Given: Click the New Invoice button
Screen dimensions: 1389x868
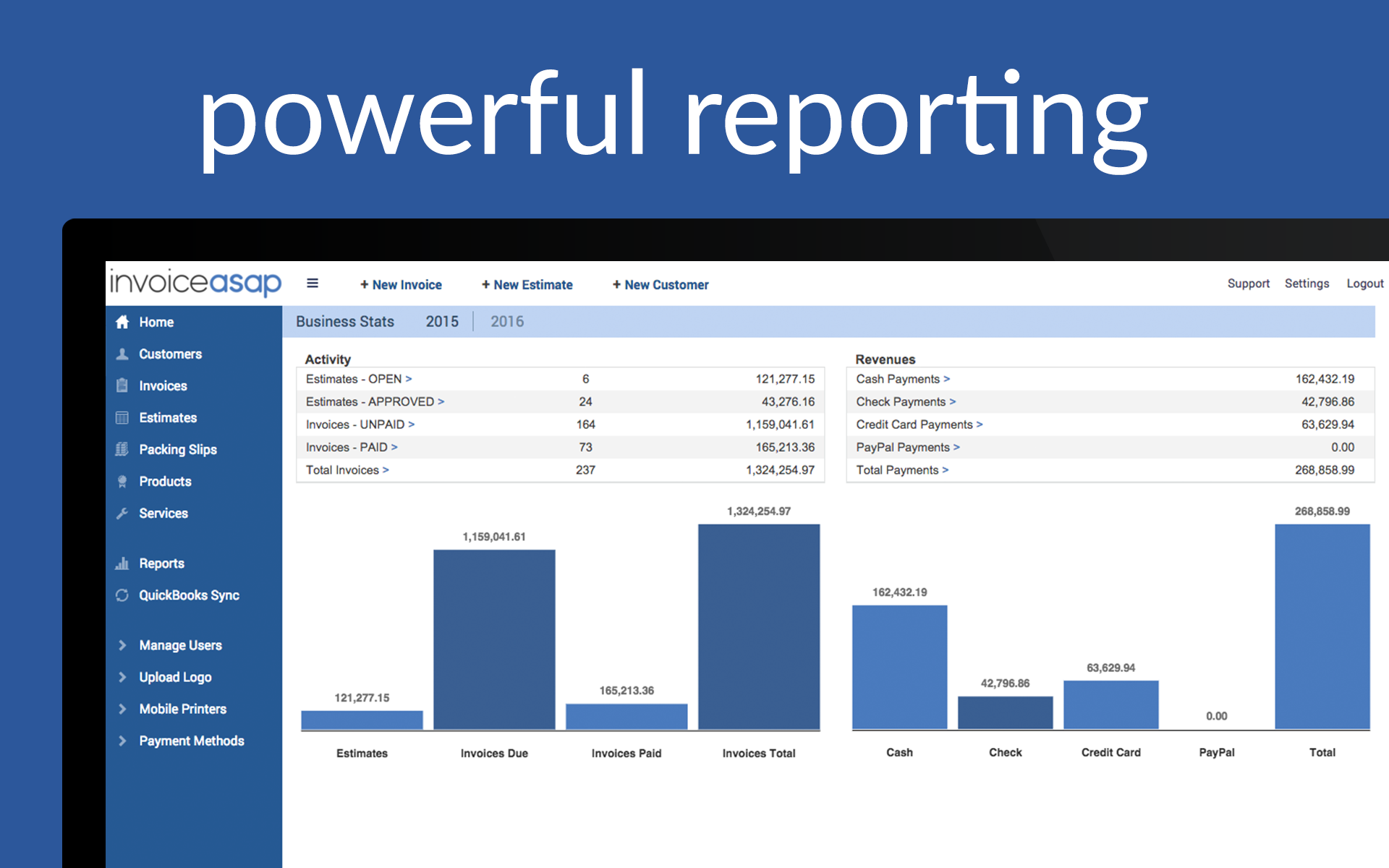Looking at the screenshot, I should click(402, 284).
